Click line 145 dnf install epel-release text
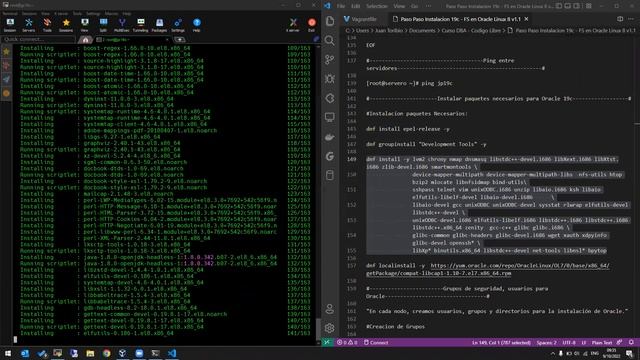This screenshot has height=360, width=640. [x=408, y=129]
